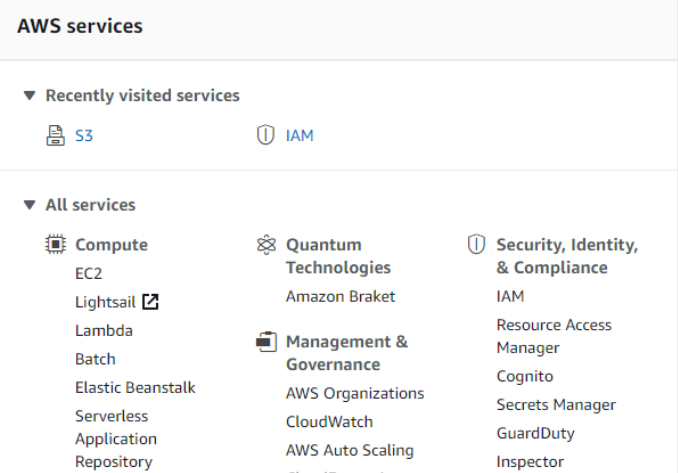This screenshot has width=678, height=473.
Task: Open the EC2 service
Action: [x=88, y=273]
